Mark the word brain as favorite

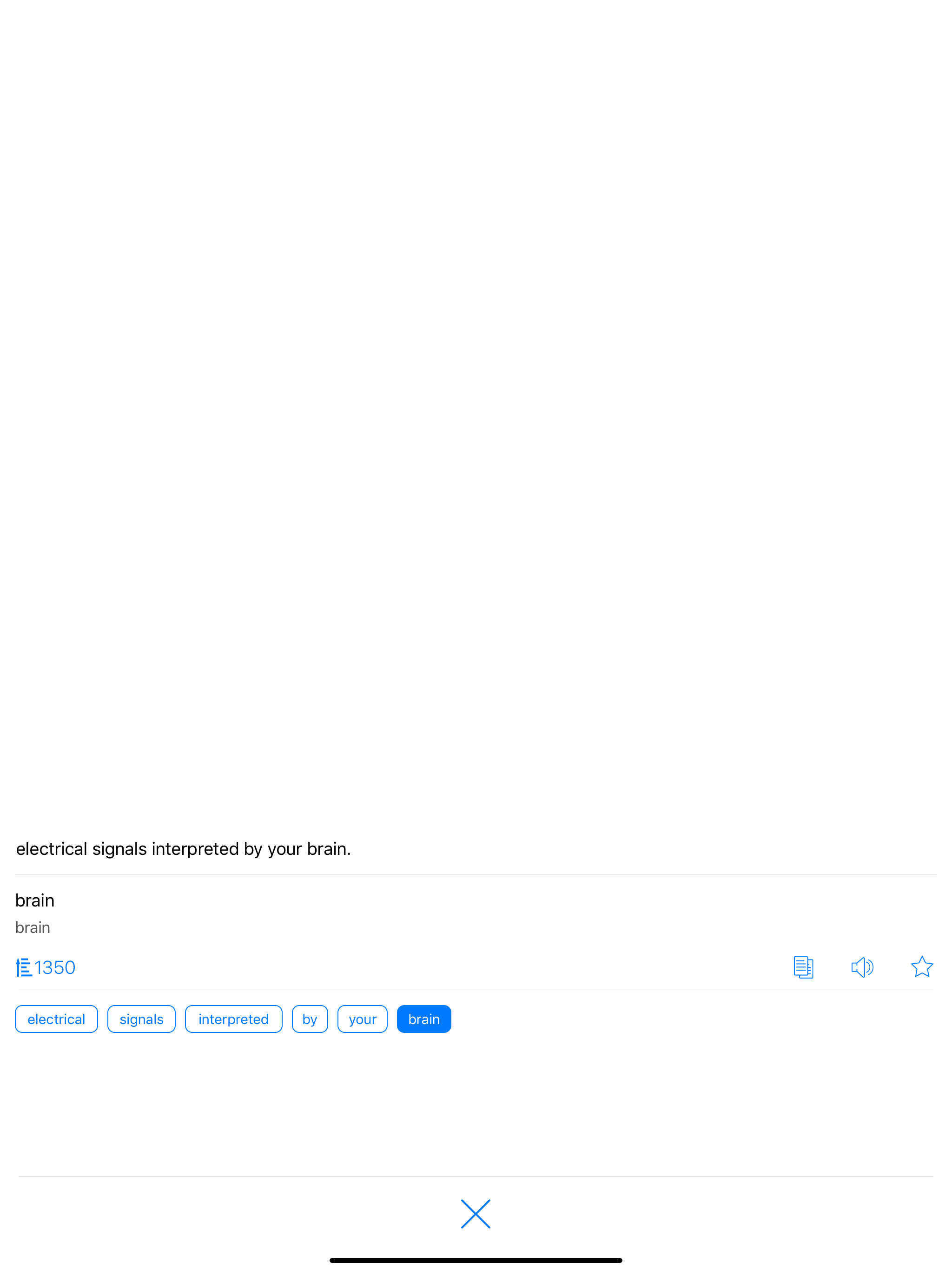pos(922,967)
